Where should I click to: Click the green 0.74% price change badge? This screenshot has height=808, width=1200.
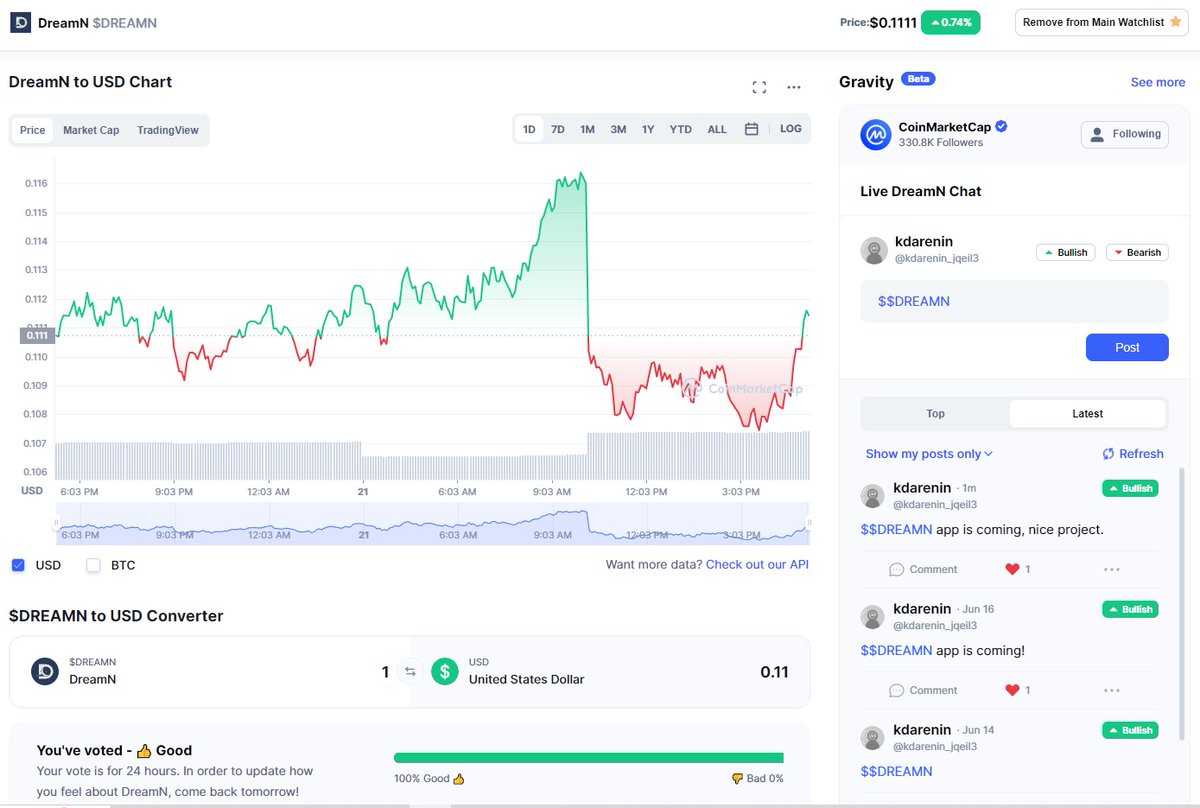[950, 22]
